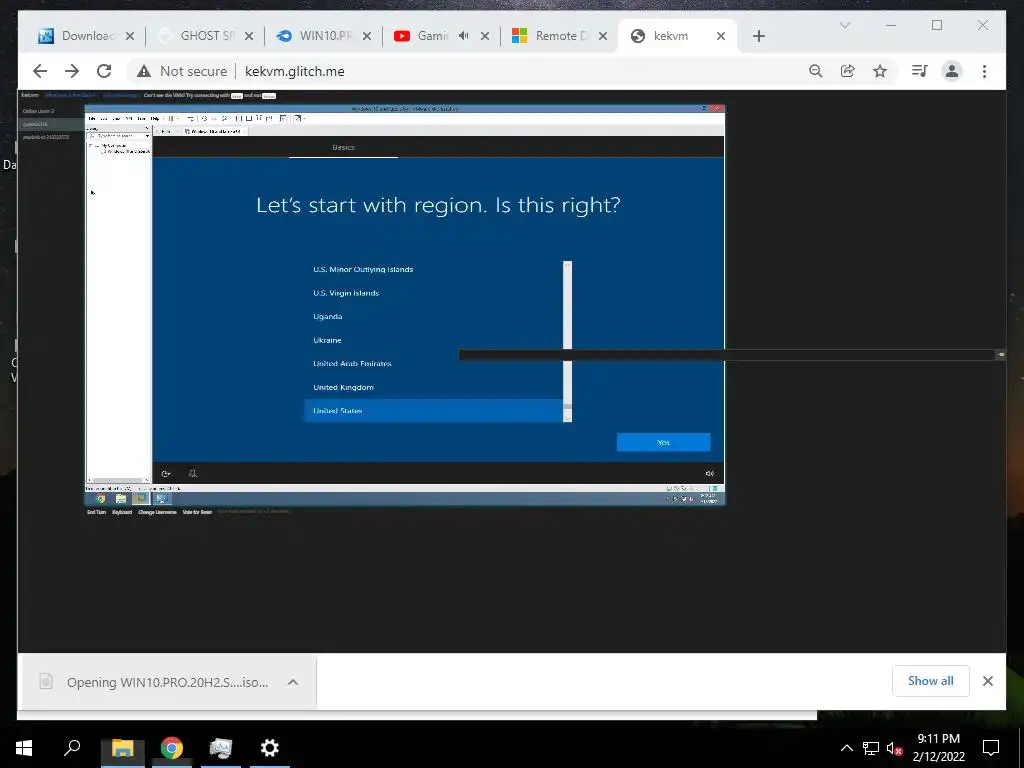
Task: Open the tab search chevron
Action: (845, 25)
